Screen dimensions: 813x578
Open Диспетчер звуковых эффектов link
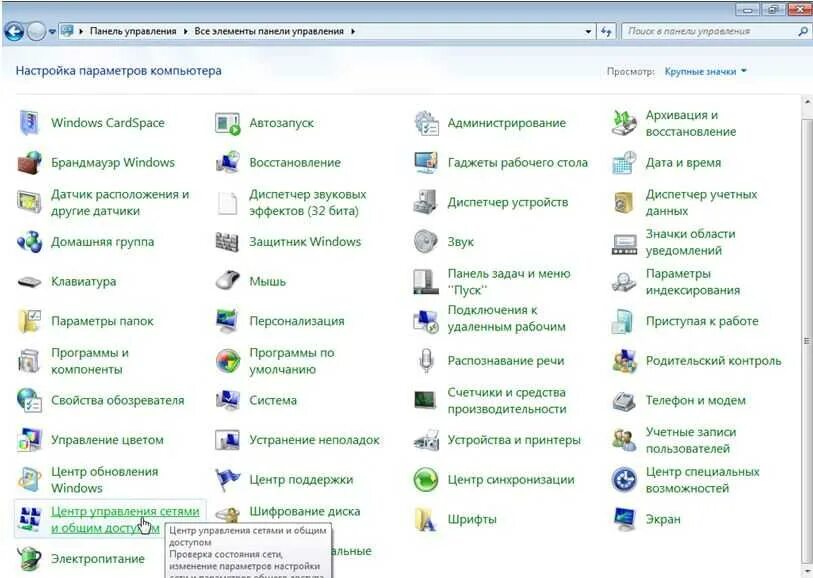[307, 203]
